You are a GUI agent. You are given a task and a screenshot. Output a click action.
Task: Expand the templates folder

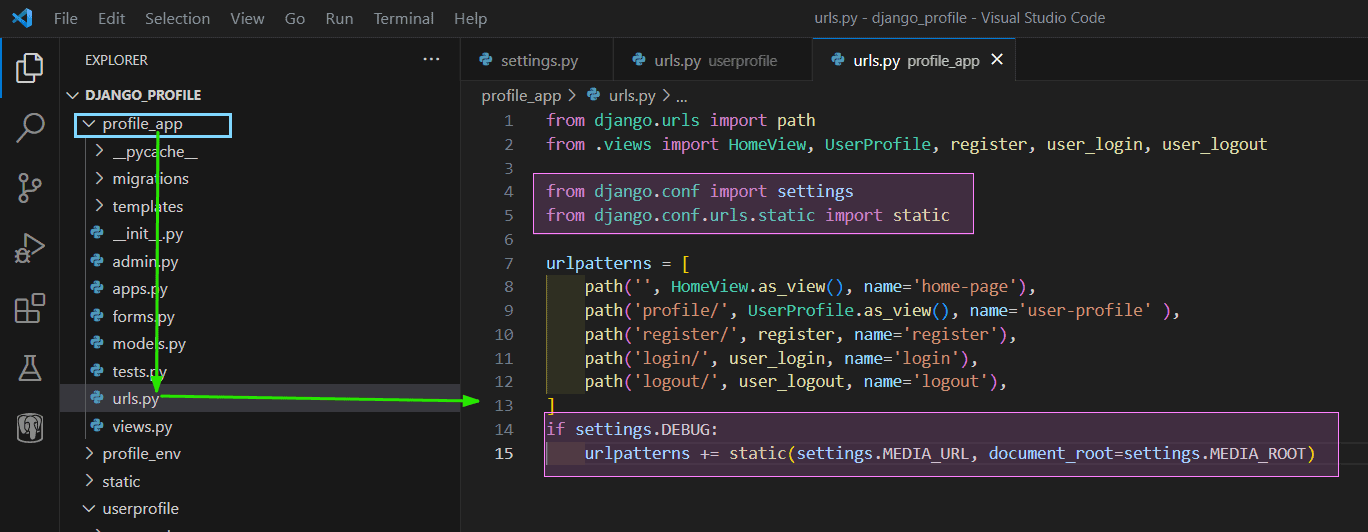click(x=99, y=207)
